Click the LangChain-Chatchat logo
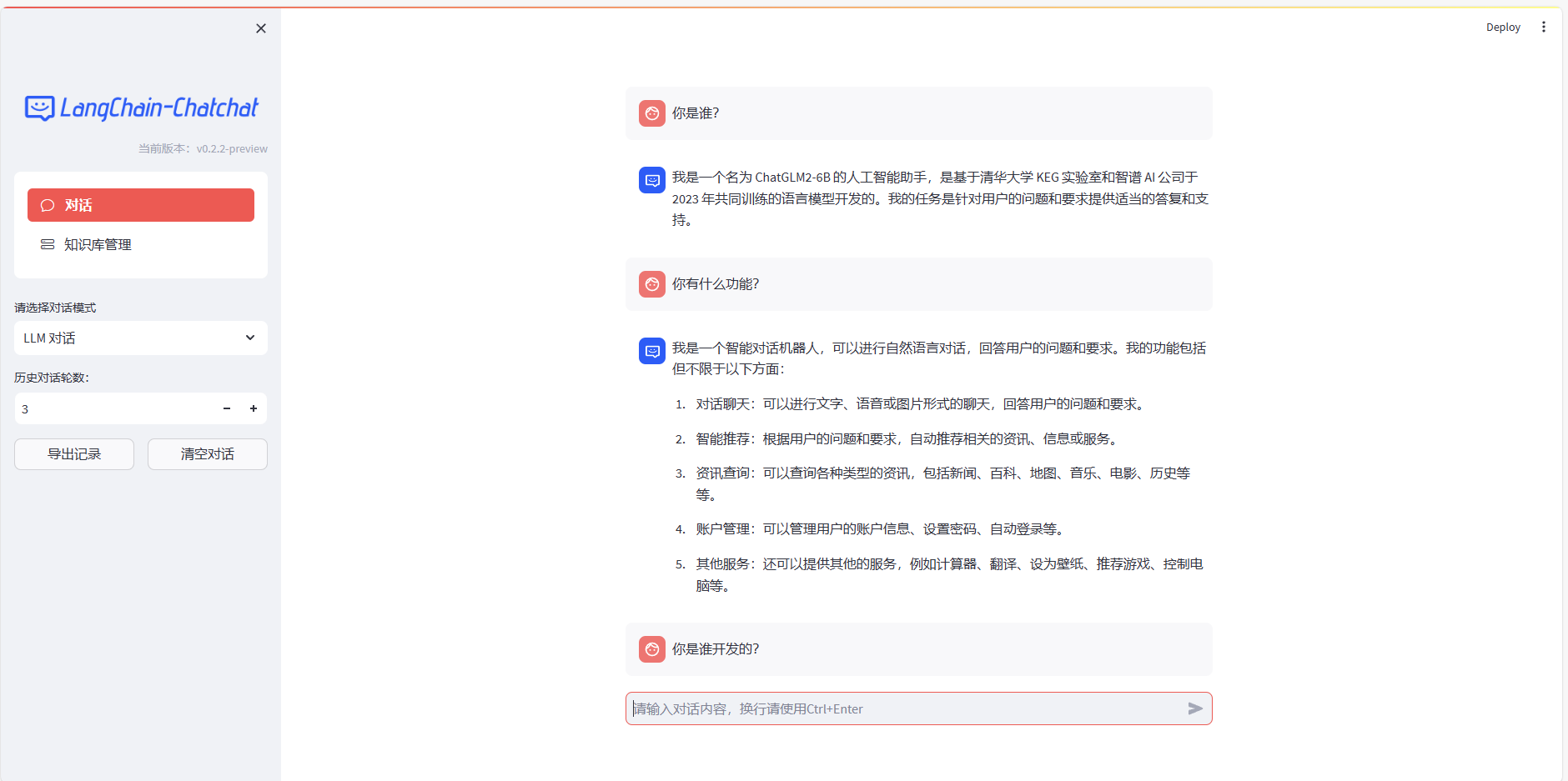Image resolution: width=1568 pixels, height=781 pixels. pyautogui.click(x=141, y=108)
